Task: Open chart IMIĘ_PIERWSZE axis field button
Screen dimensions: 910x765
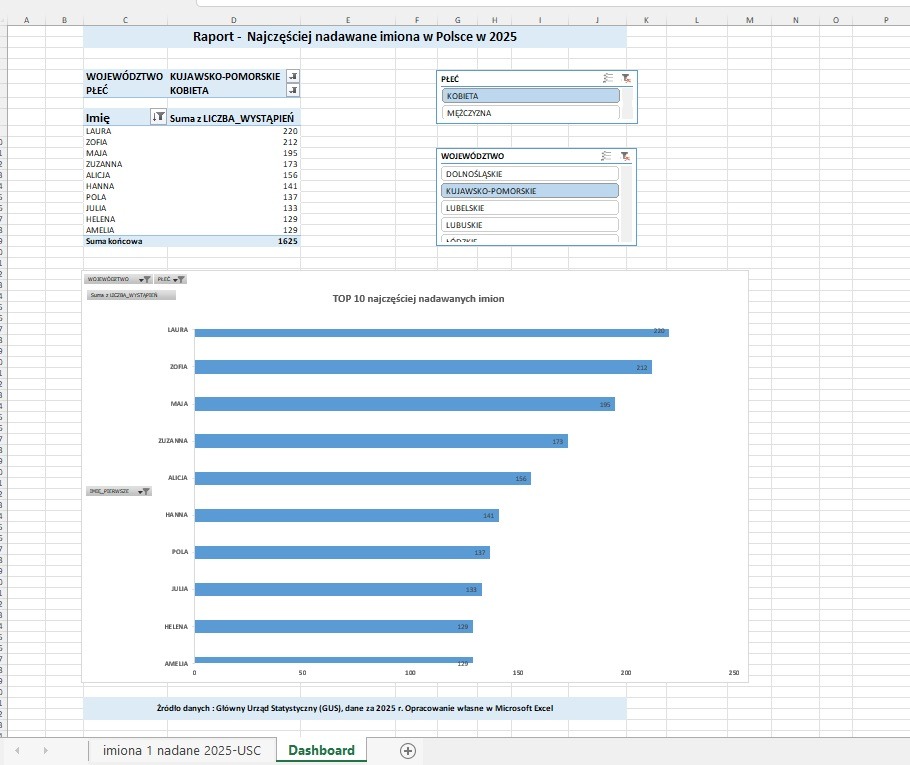Action: tap(119, 491)
